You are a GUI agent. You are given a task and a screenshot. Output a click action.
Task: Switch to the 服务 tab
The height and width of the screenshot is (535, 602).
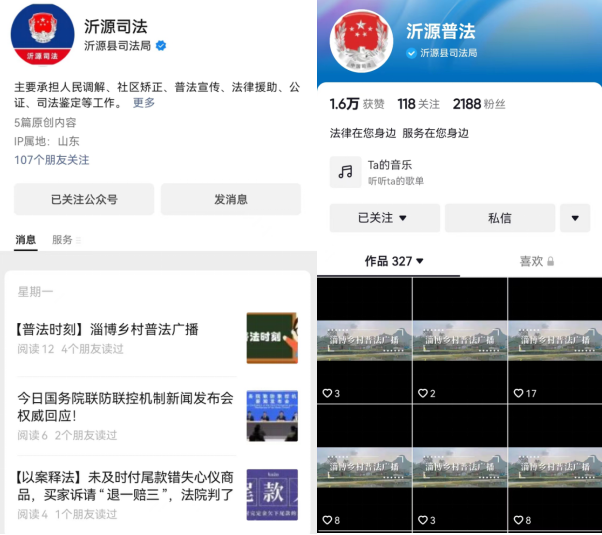tap(62, 240)
